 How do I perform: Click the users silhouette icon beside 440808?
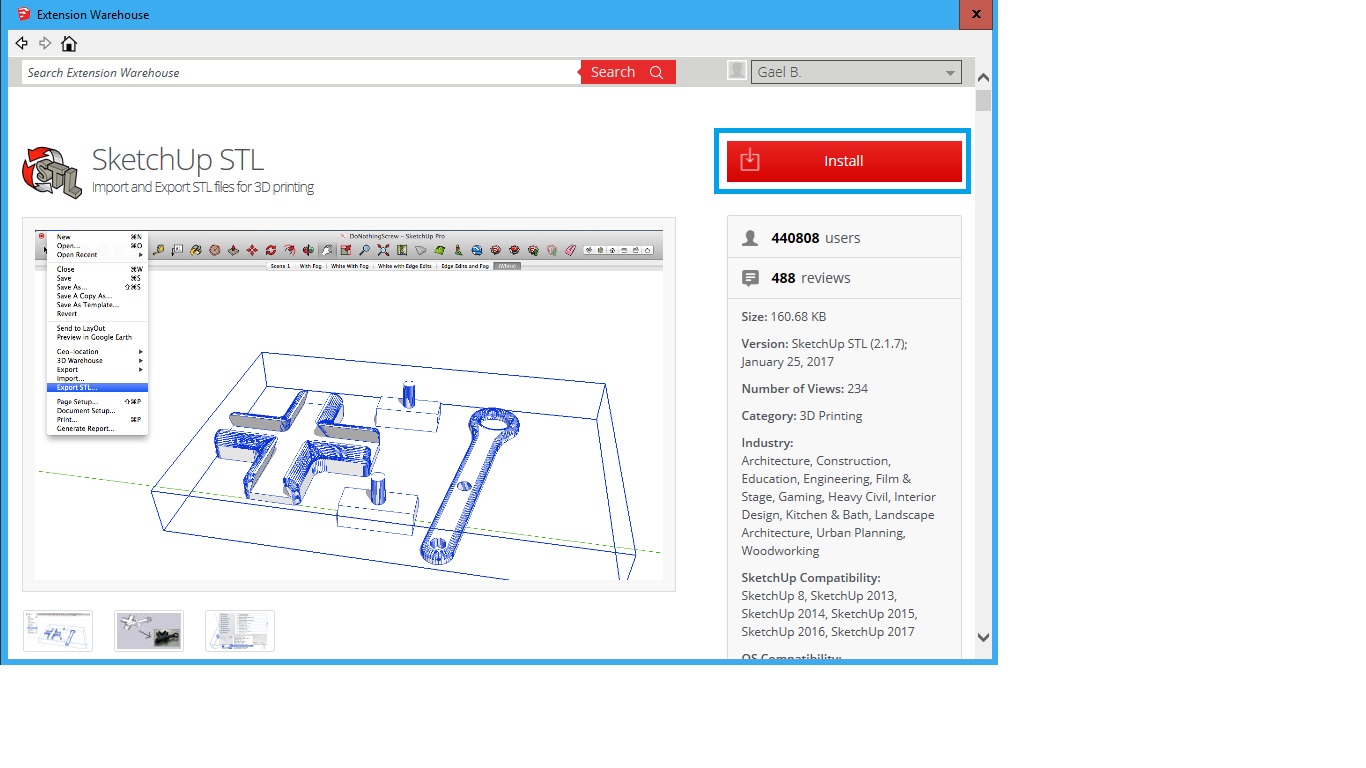point(751,238)
